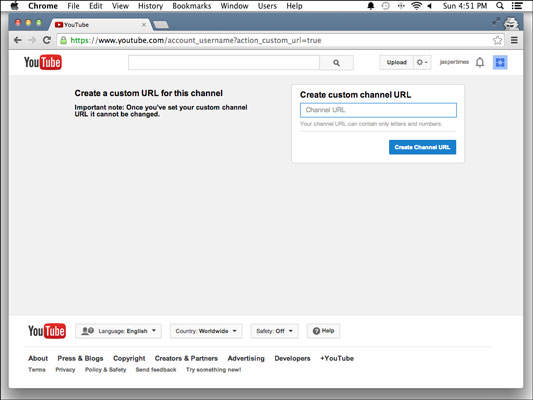This screenshot has height=400, width=533.
Task: Click the footer YouTube logo
Action: click(47, 331)
